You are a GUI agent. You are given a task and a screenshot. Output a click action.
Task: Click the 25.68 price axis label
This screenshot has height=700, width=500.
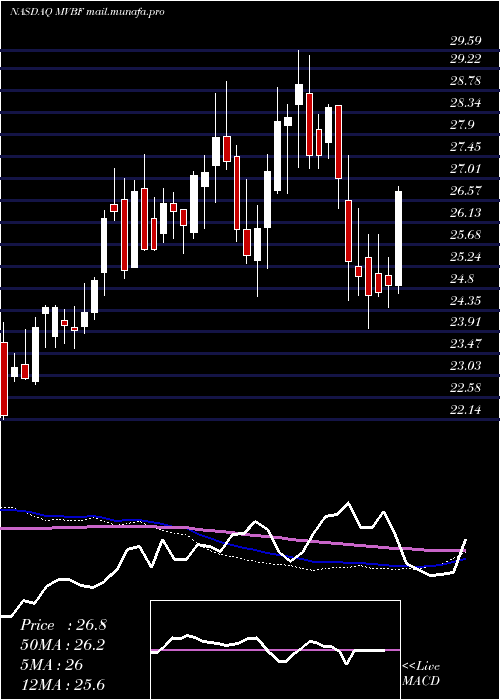pyautogui.click(x=466, y=234)
